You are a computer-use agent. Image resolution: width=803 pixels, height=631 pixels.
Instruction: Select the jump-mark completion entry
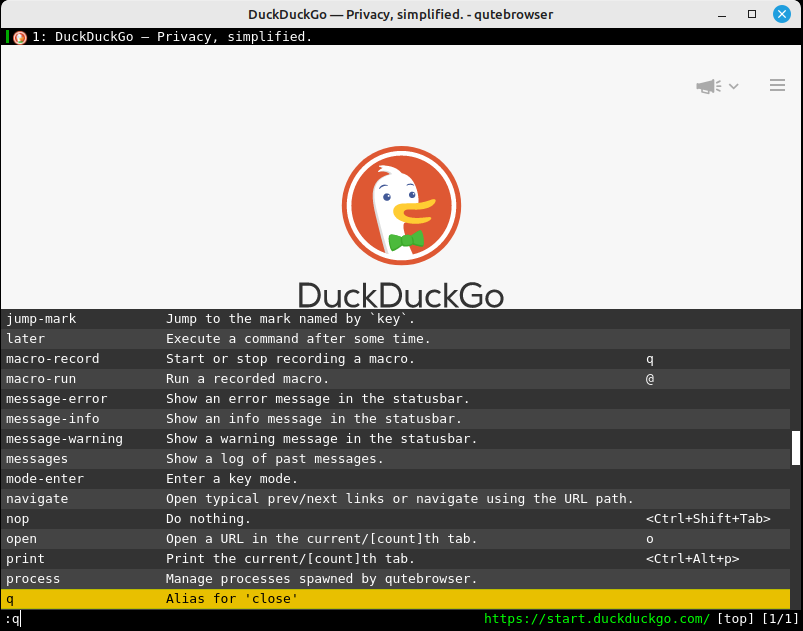point(395,319)
